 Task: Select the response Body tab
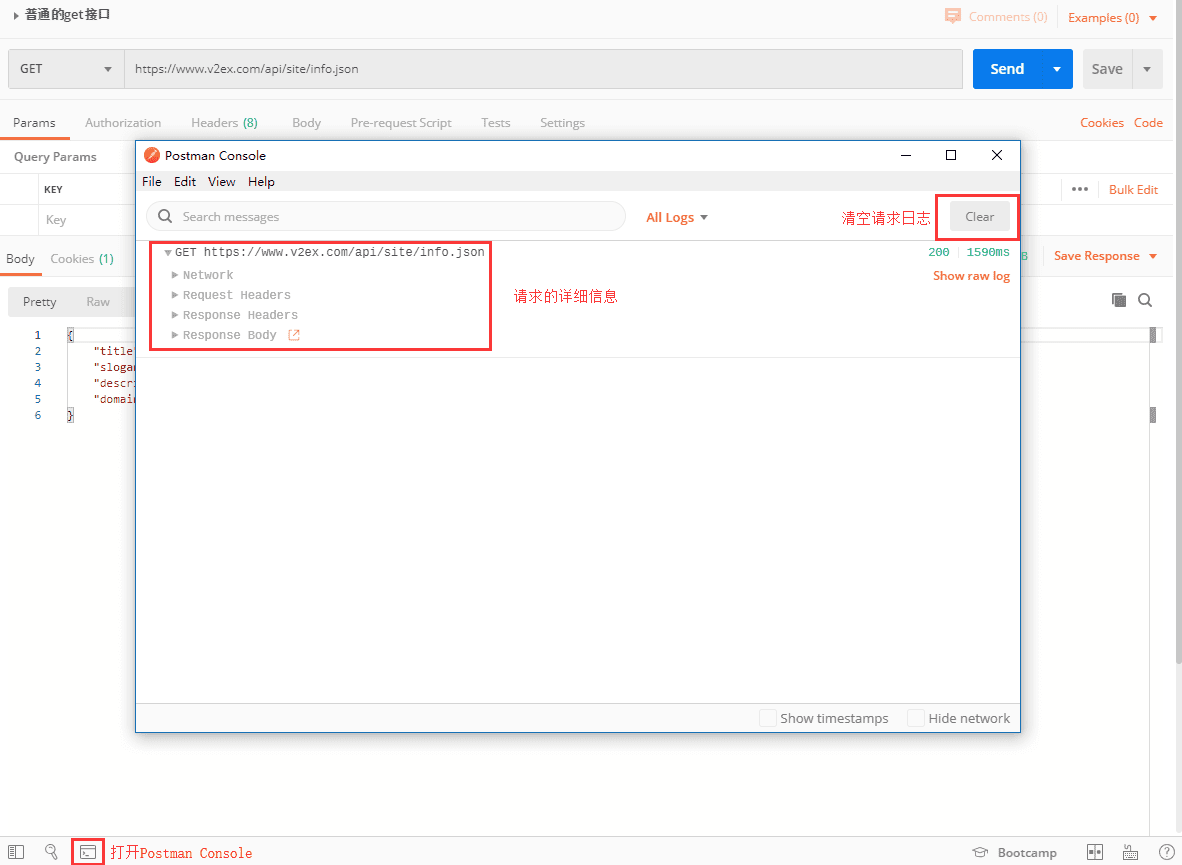point(20,259)
